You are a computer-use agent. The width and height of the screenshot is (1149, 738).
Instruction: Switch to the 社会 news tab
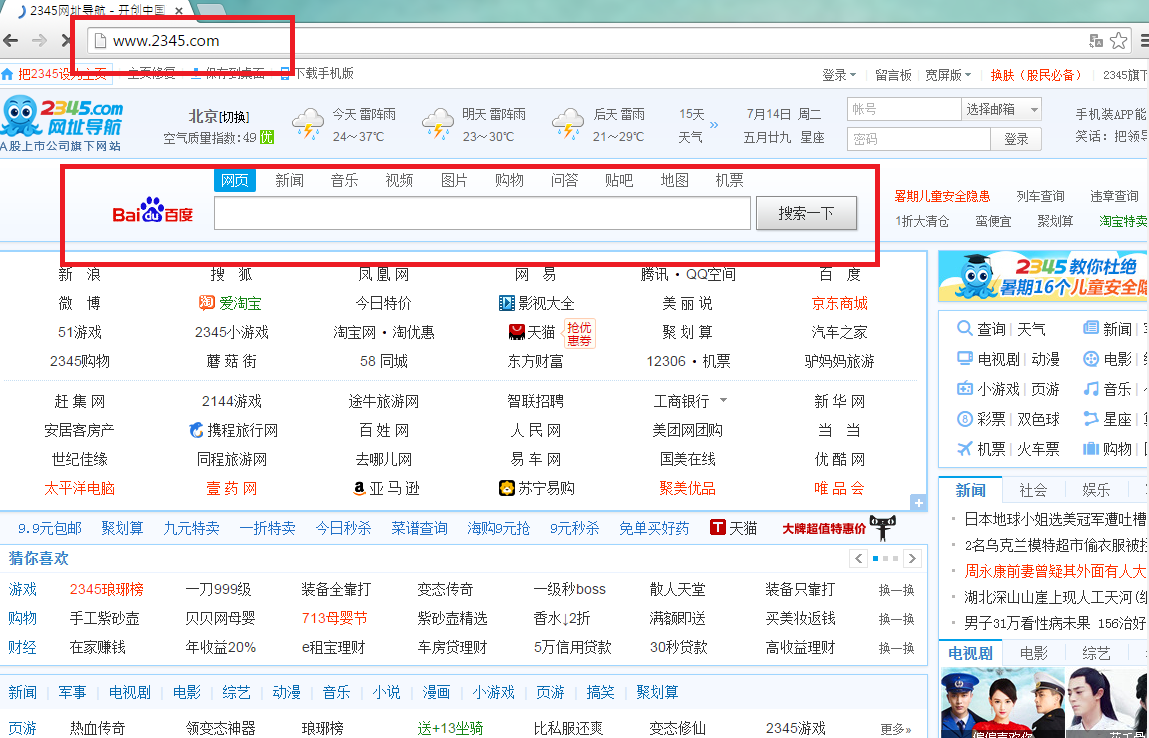(x=1033, y=490)
